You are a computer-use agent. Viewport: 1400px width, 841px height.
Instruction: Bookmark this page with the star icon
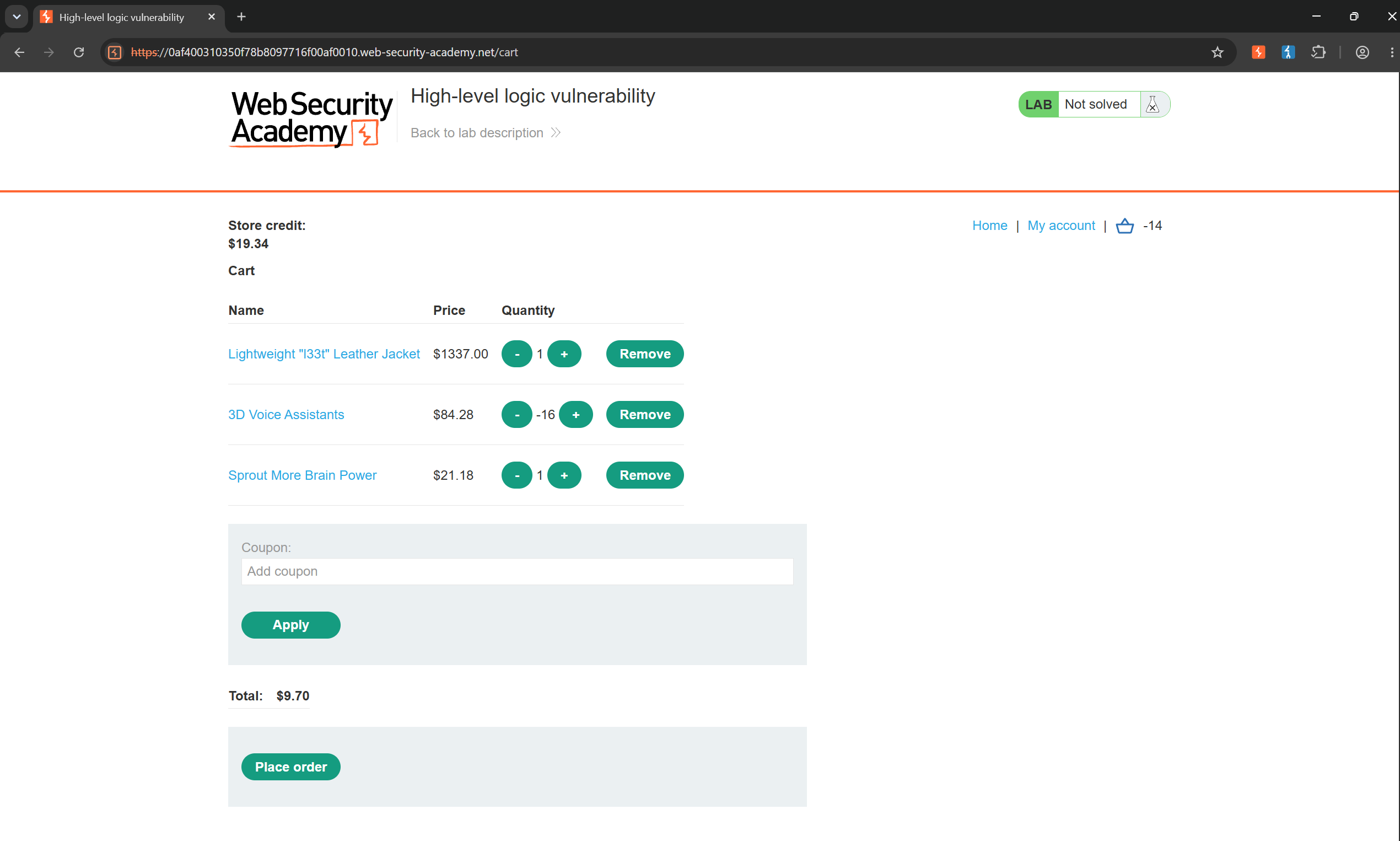click(x=1217, y=52)
